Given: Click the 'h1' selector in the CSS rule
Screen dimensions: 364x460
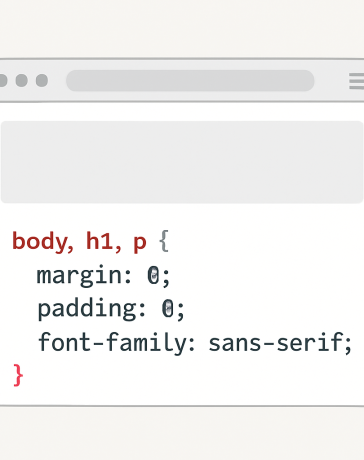Looking at the screenshot, I should pos(99,241).
